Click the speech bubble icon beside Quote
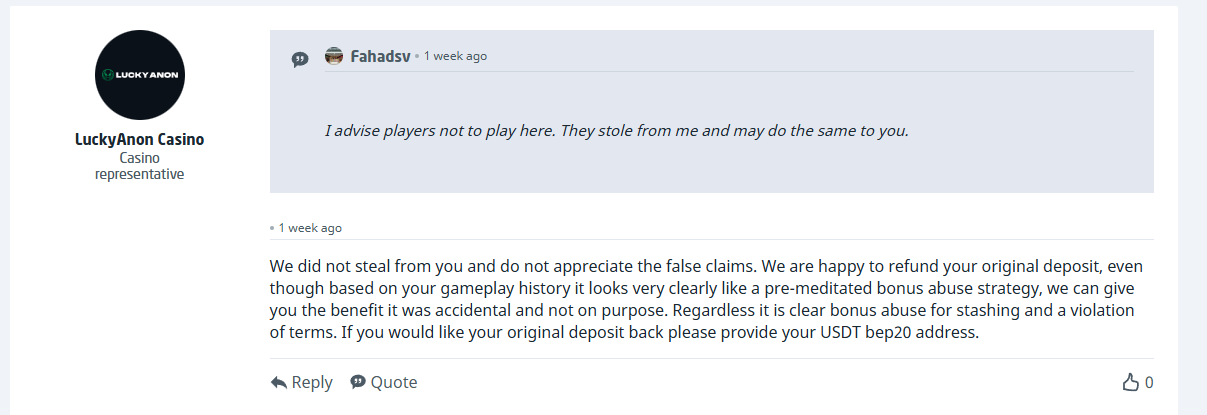The height and width of the screenshot is (415, 1207). click(357, 382)
